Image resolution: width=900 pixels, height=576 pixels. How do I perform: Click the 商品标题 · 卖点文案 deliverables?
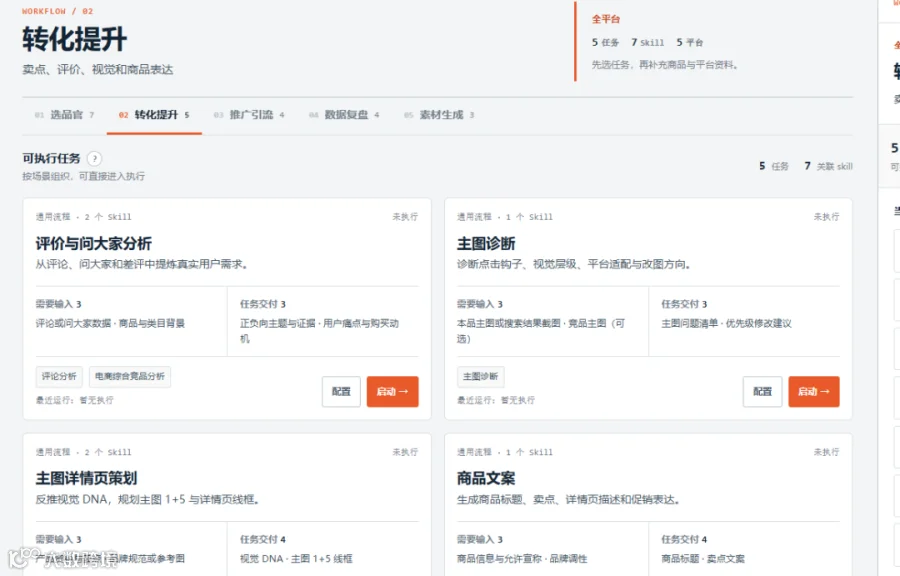pyautogui.click(x=703, y=559)
